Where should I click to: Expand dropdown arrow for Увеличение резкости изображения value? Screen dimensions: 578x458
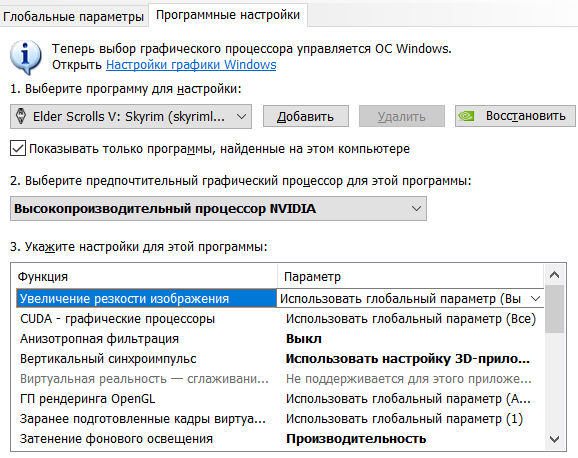536,298
